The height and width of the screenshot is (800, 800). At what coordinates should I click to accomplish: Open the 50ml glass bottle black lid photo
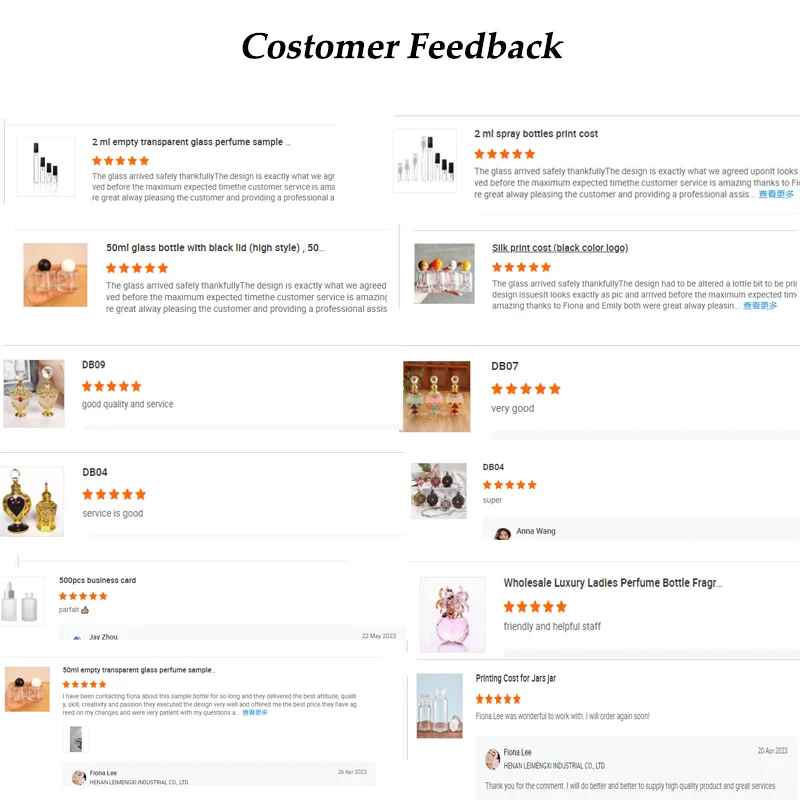(55, 275)
